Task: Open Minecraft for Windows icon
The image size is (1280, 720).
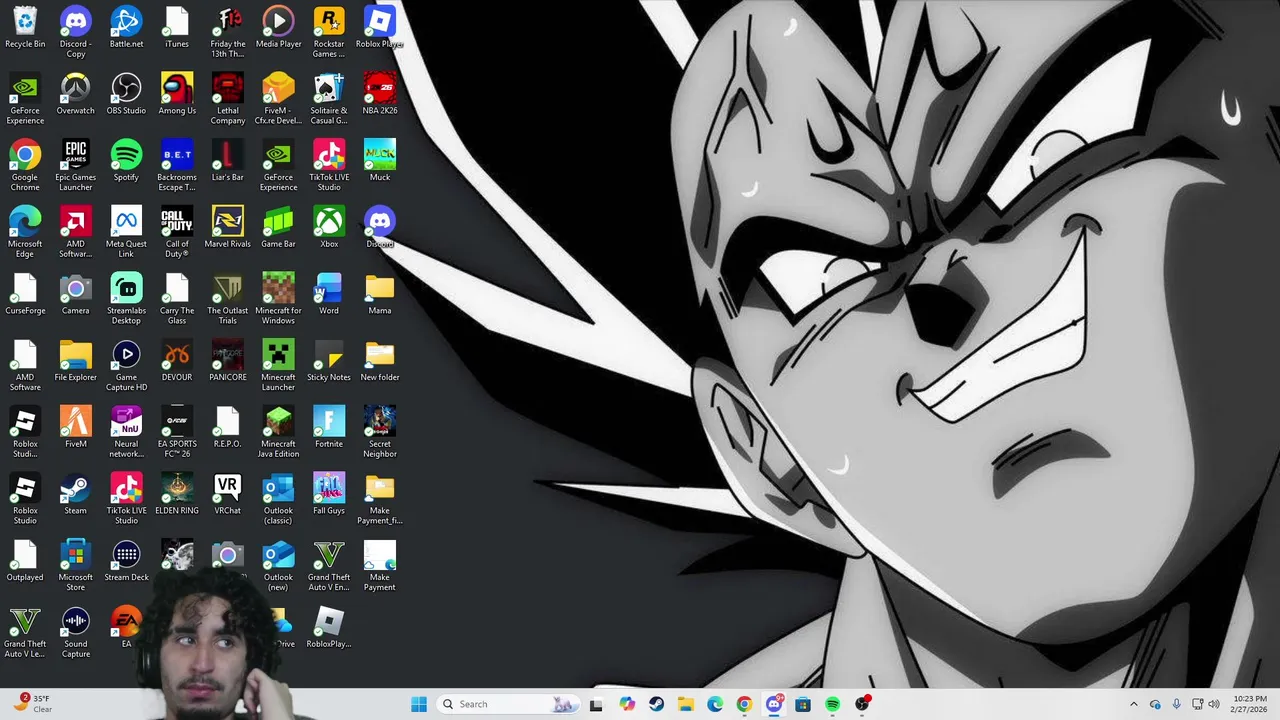Action: [x=278, y=299]
